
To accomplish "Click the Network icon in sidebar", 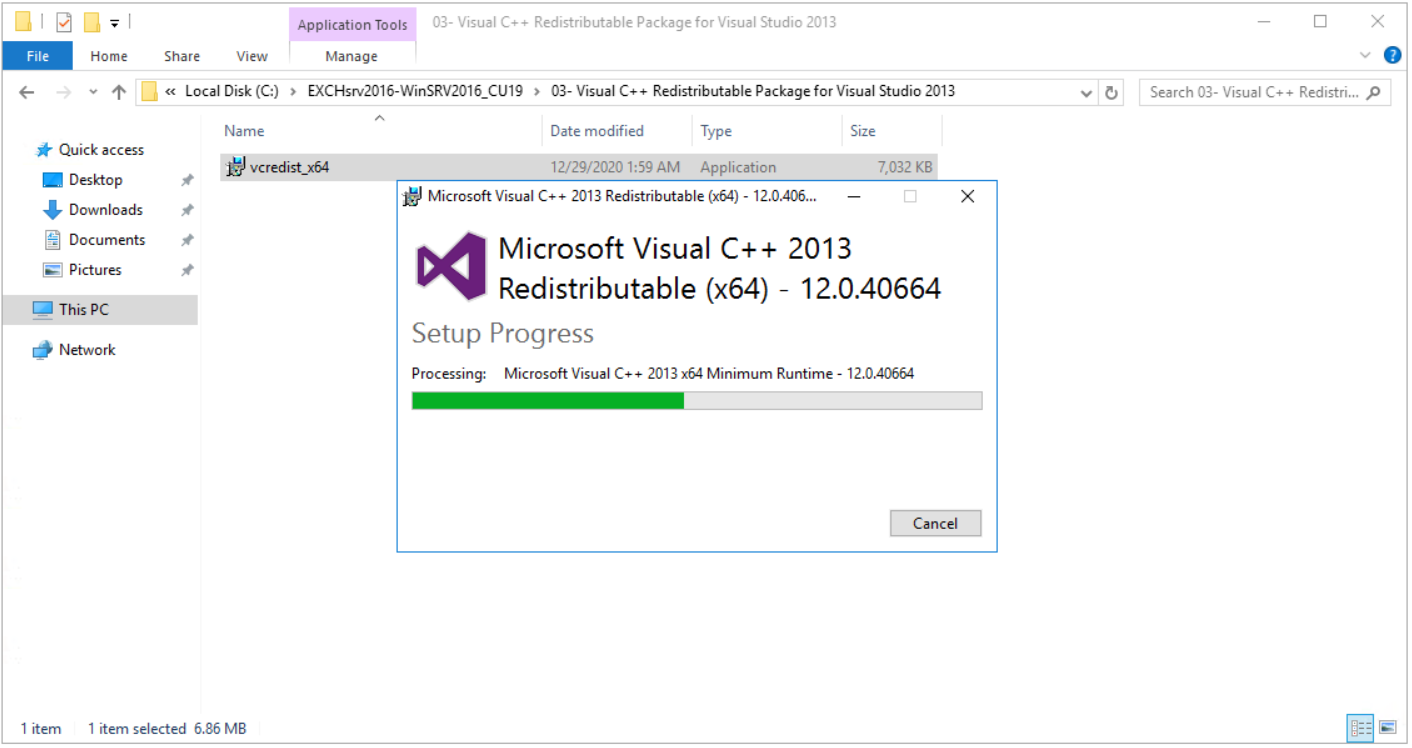I will 42,350.
